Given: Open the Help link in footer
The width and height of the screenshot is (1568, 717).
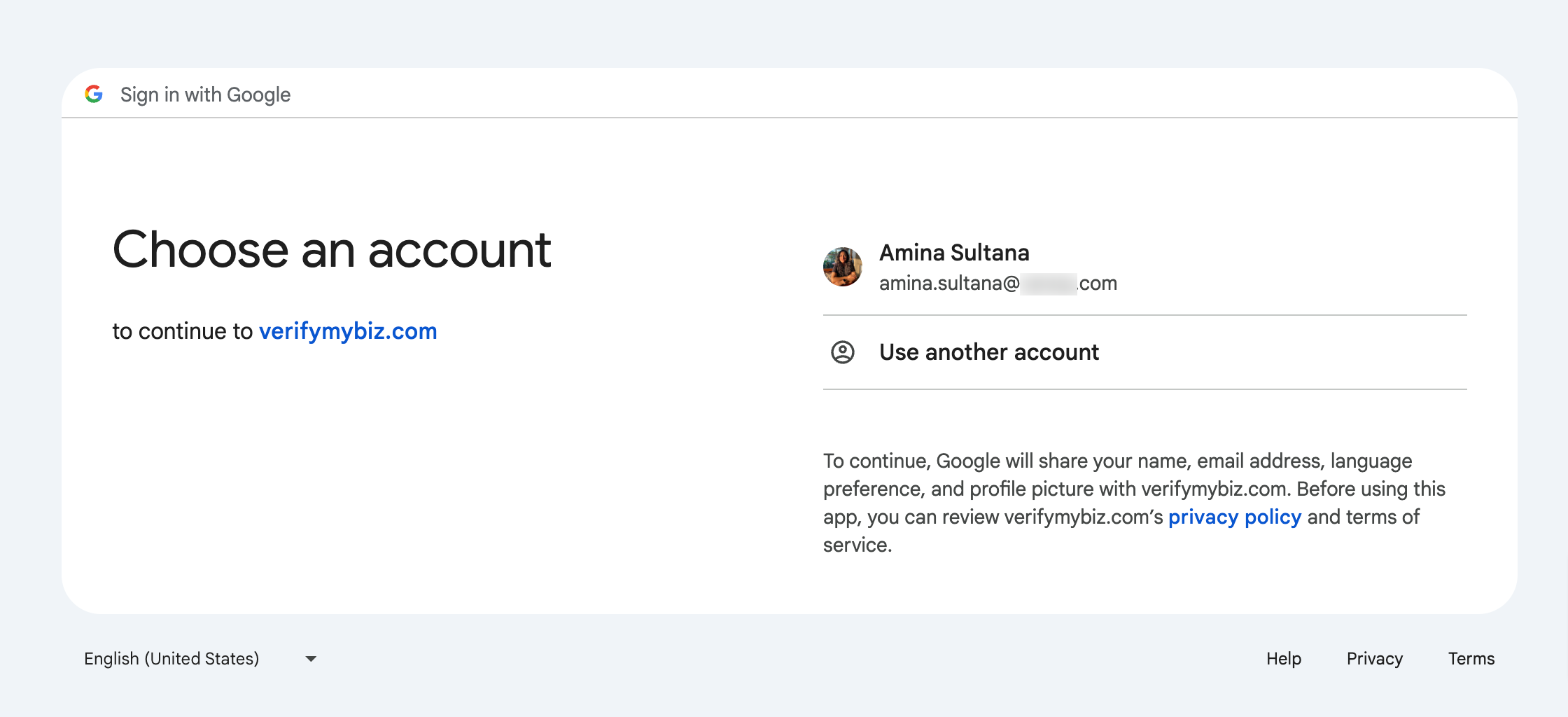Looking at the screenshot, I should click(x=1284, y=659).
